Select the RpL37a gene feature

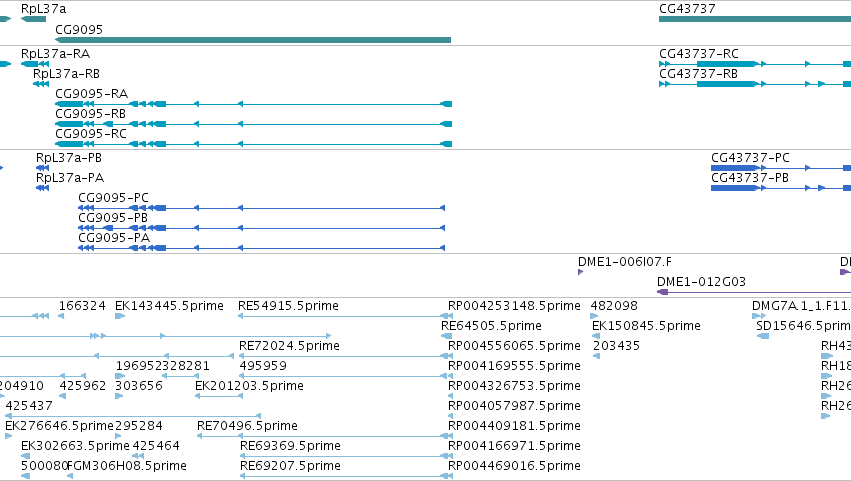tap(33, 19)
